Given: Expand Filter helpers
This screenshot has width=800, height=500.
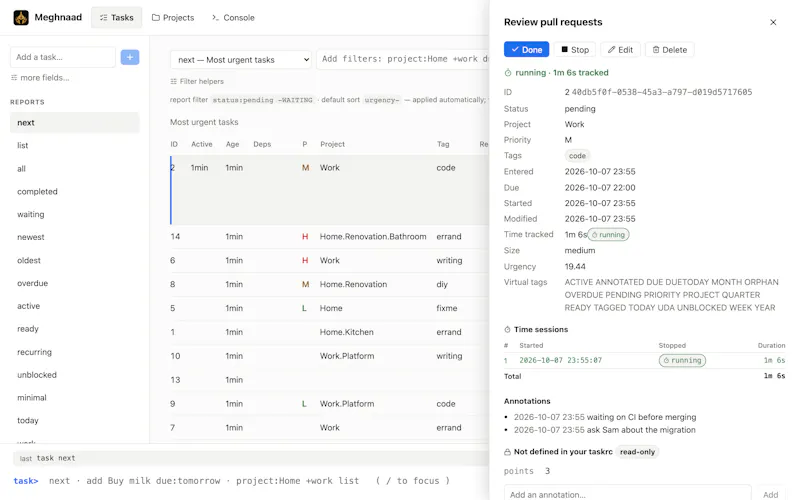Looking at the screenshot, I should 197,81.
